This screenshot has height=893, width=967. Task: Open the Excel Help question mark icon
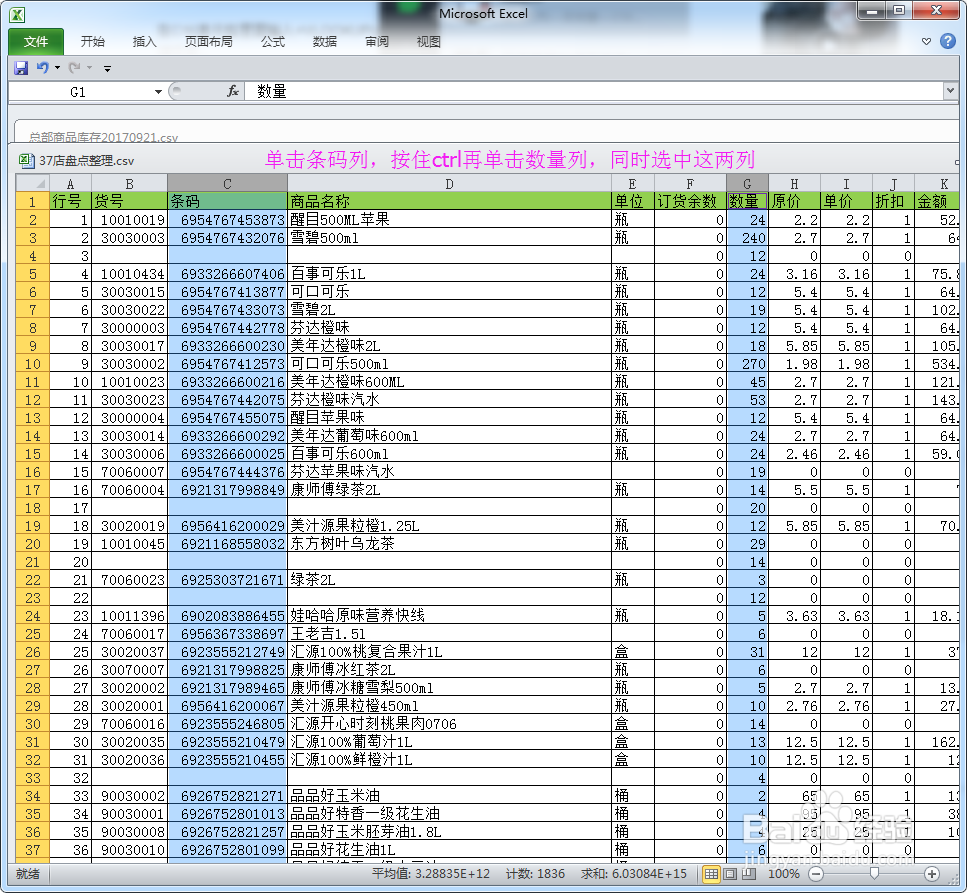(947, 41)
